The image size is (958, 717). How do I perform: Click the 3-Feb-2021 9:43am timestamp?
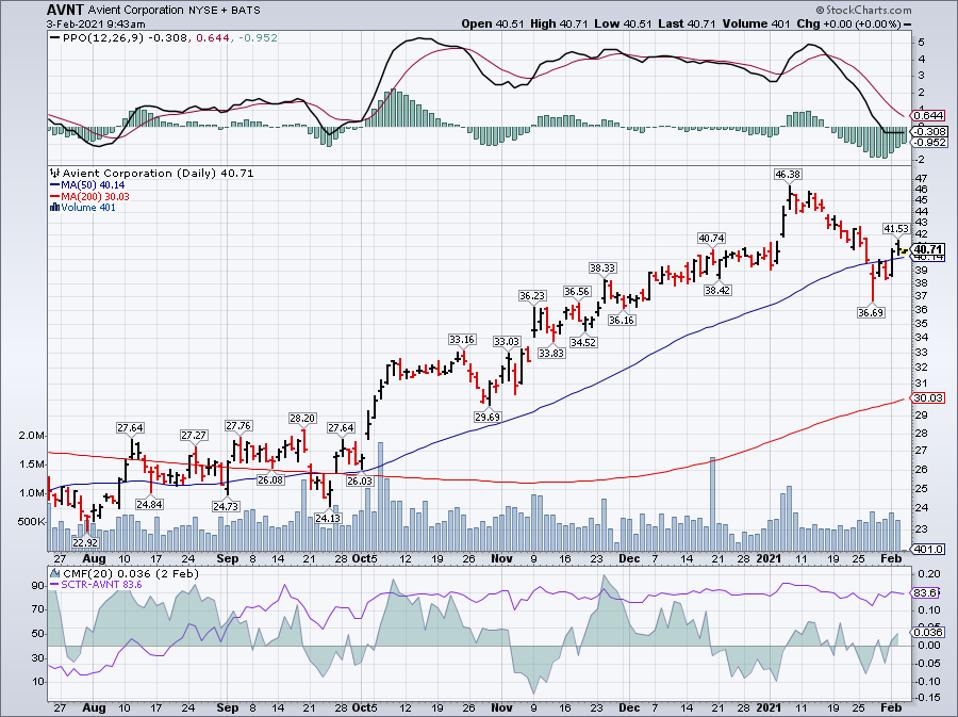coord(96,24)
